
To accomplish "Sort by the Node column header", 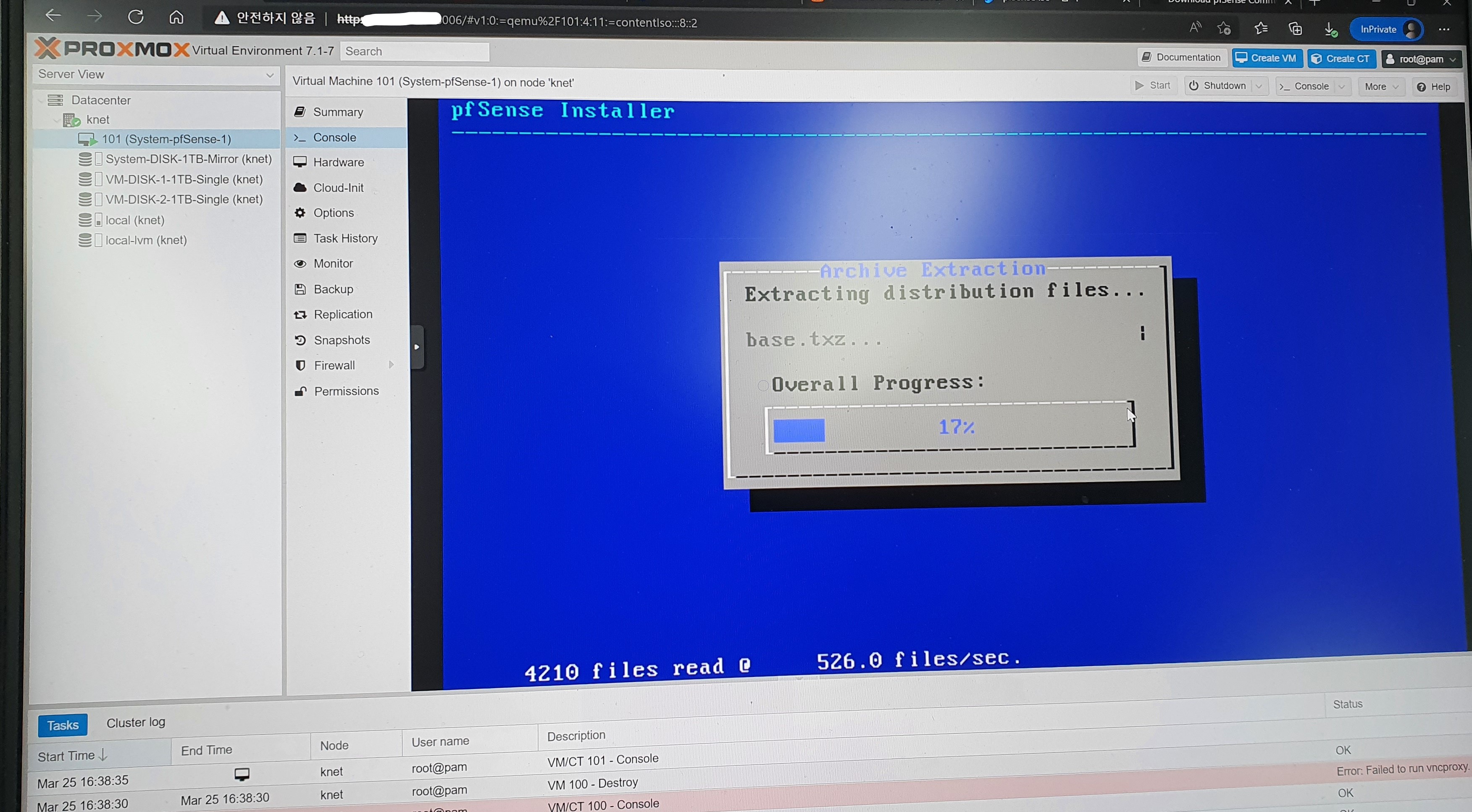I will coord(356,745).
